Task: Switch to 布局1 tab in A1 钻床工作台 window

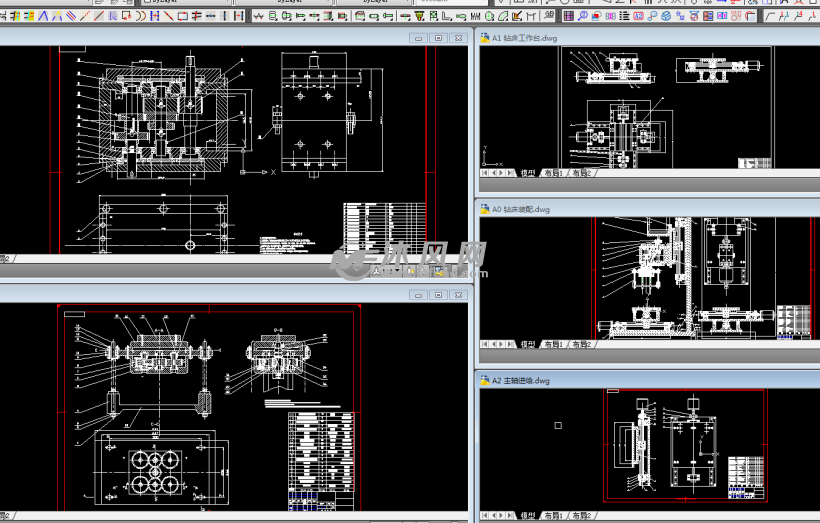Action: click(x=554, y=173)
